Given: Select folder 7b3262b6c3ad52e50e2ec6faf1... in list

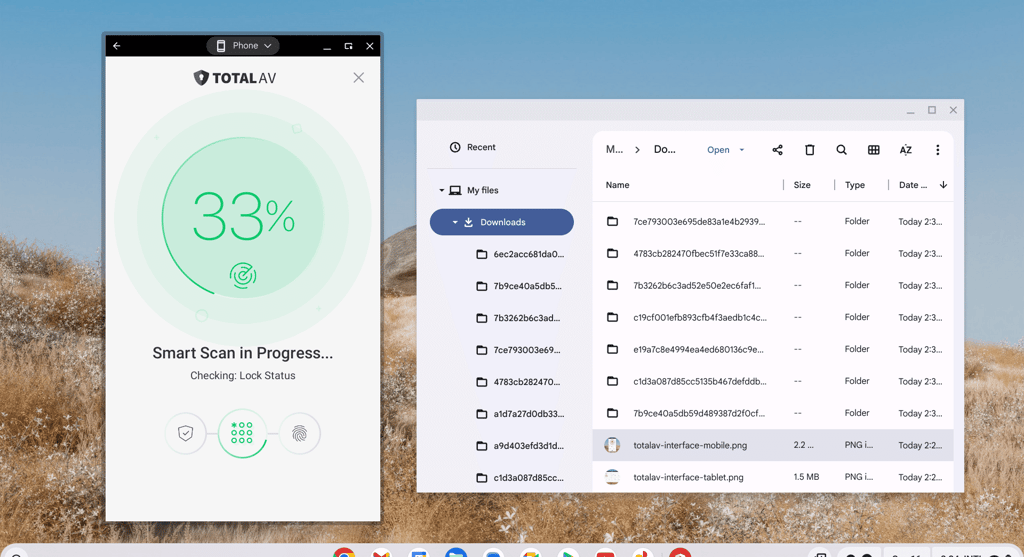Looking at the screenshot, I should tap(773, 285).
